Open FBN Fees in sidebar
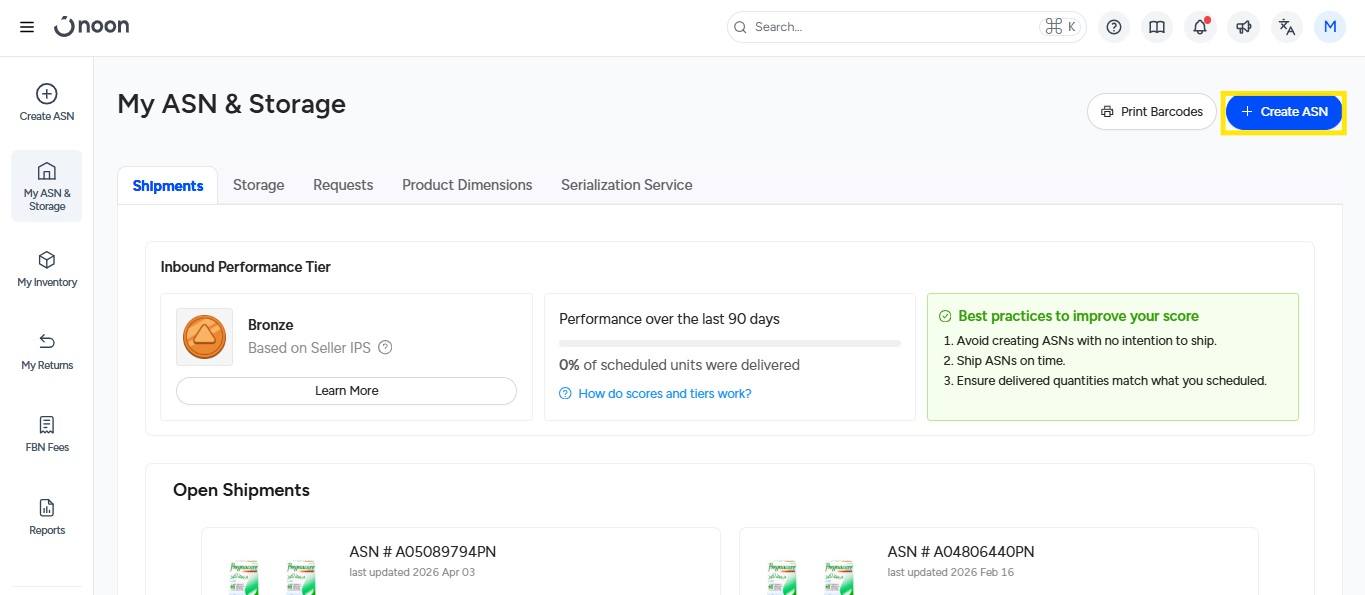The image size is (1365, 595). pyautogui.click(x=47, y=434)
